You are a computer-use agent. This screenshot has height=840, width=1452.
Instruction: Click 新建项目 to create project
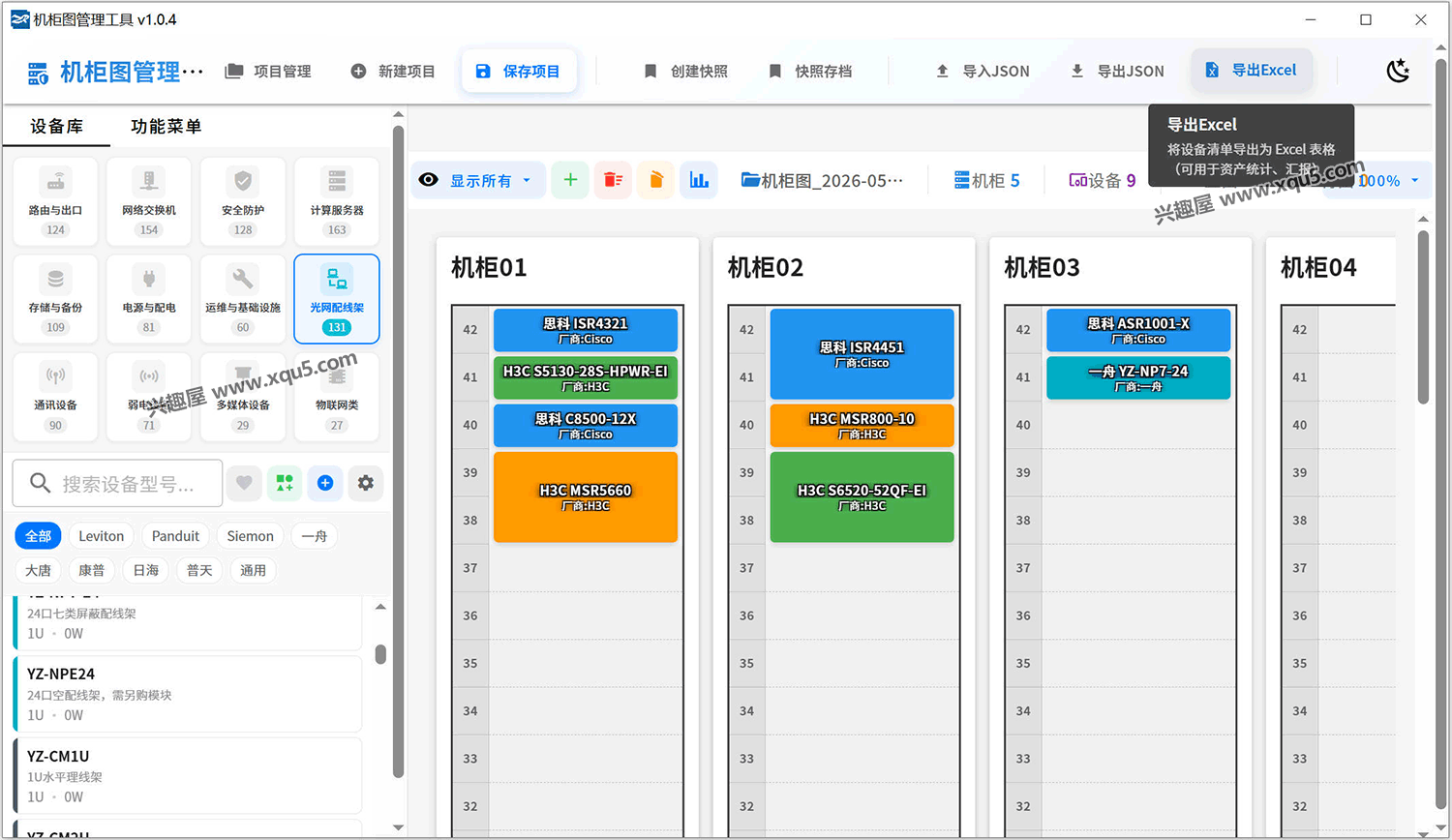pos(392,72)
